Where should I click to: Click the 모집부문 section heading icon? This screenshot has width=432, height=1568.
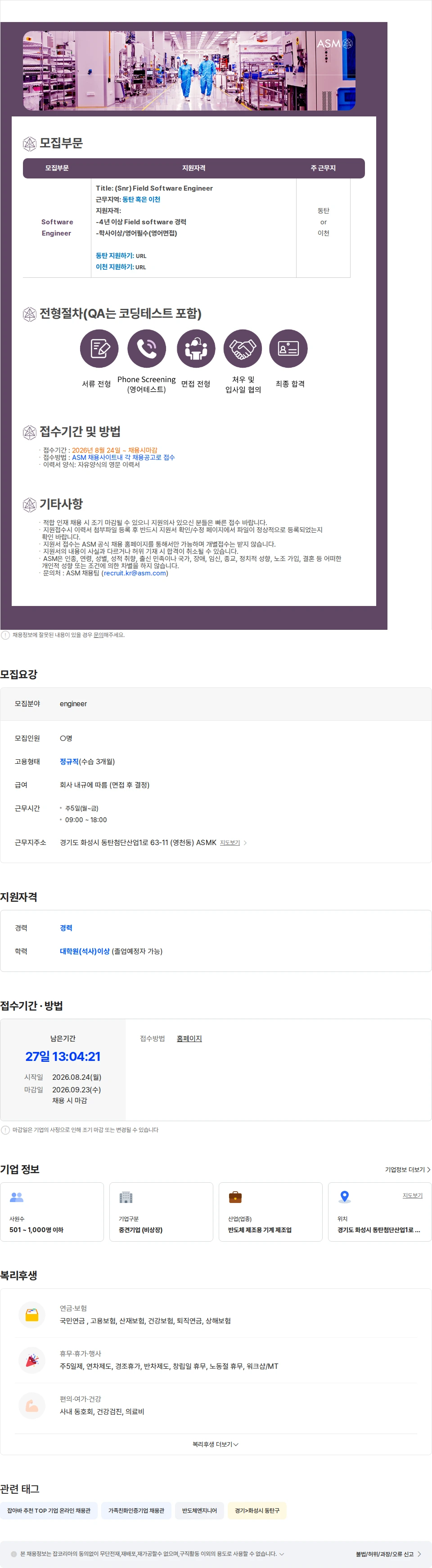(x=29, y=144)
